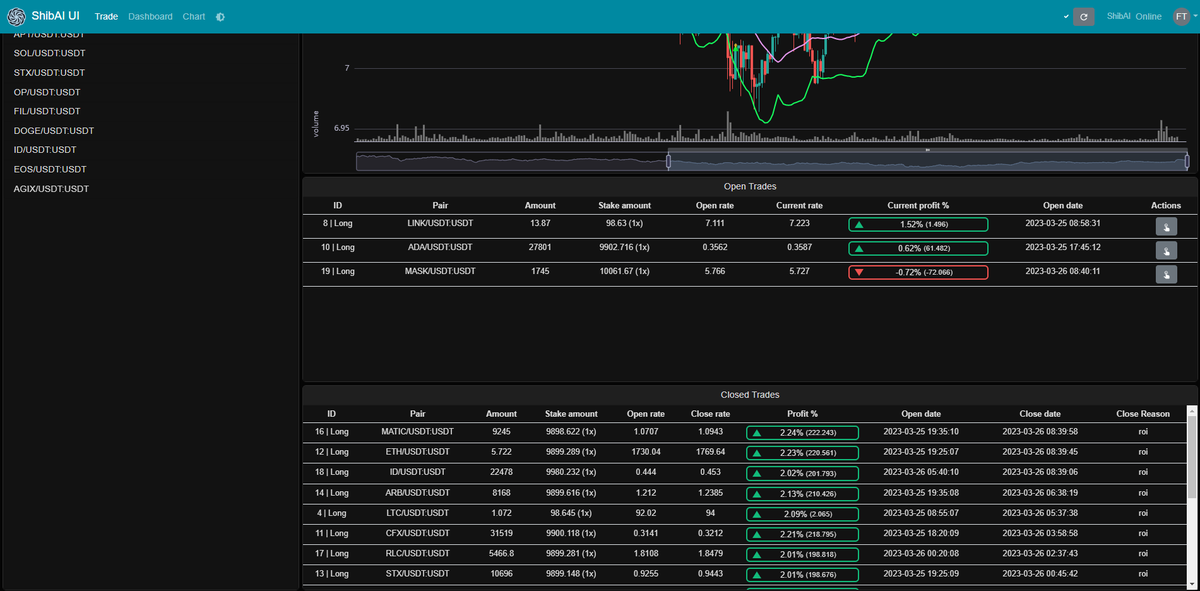
Task: Click the right handle of chart range slider
Action: [1187, 161]
